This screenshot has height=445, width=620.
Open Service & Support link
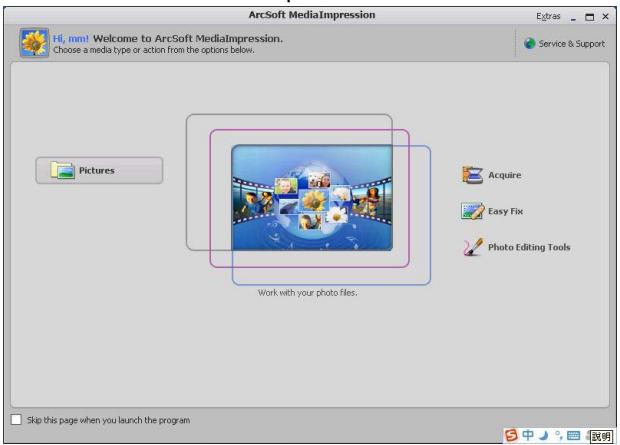(564, 44)
